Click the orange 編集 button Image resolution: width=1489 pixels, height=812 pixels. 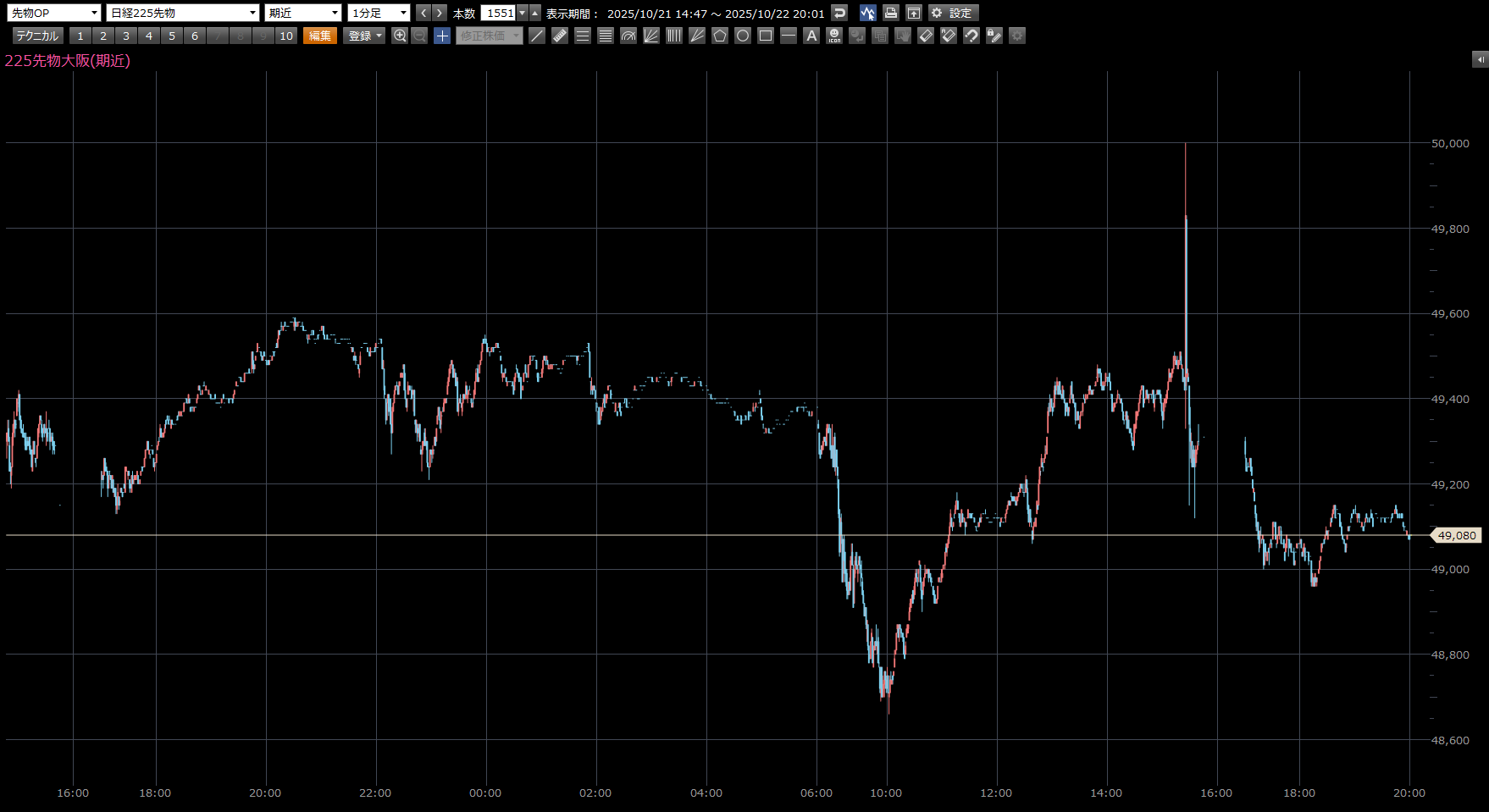click(320, 36)
